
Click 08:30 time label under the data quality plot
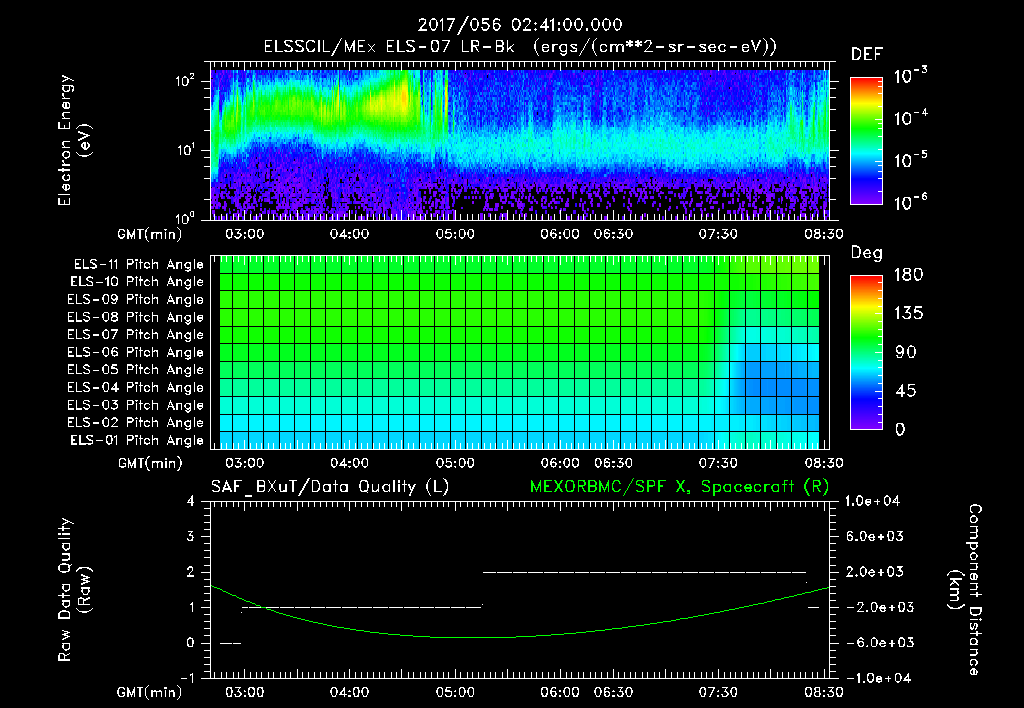[824, 692]
